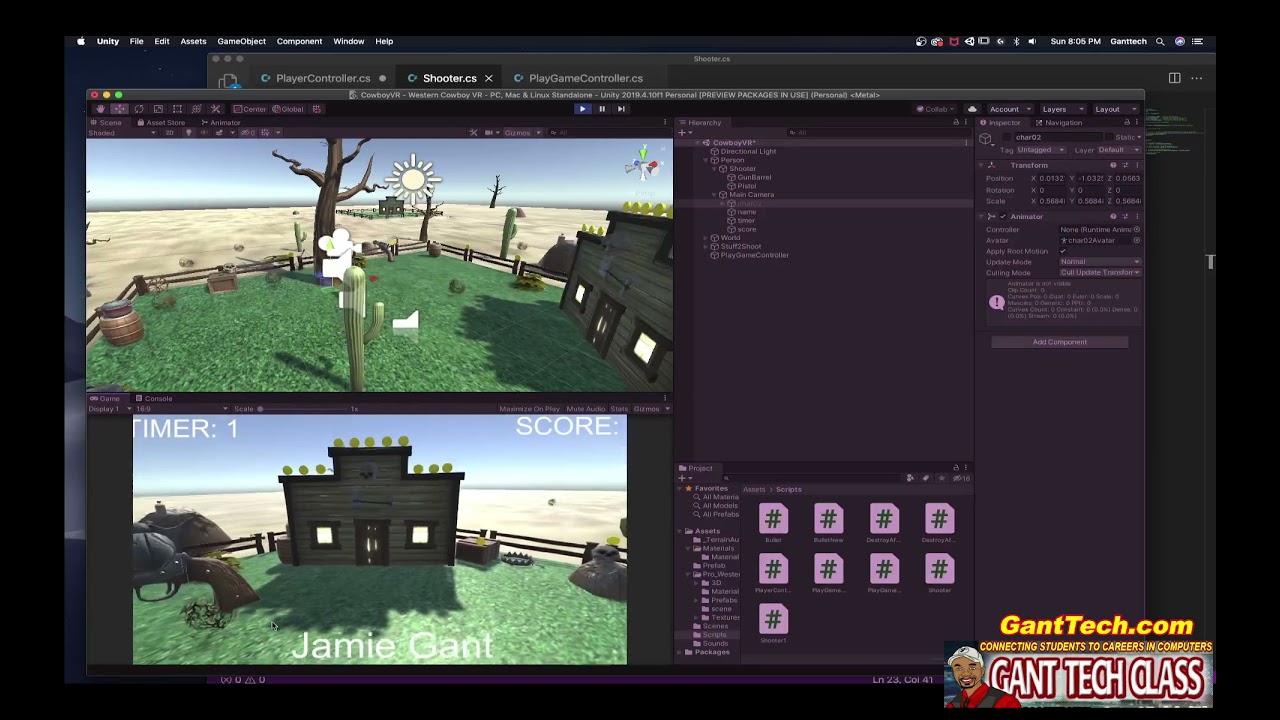The height and width of the screenshot is (720, 1280).
Task: Click Search by Type icon in Project
Action: tap(910, 478)
